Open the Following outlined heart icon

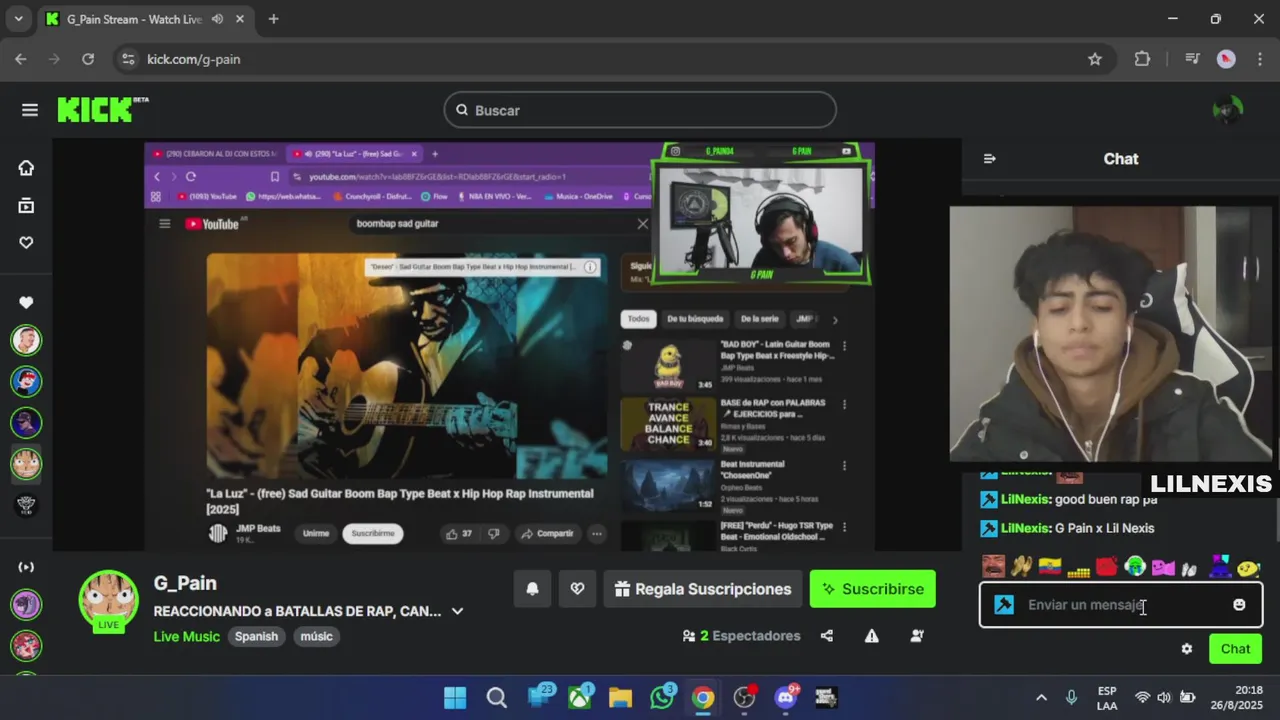[x=26, y=243]
